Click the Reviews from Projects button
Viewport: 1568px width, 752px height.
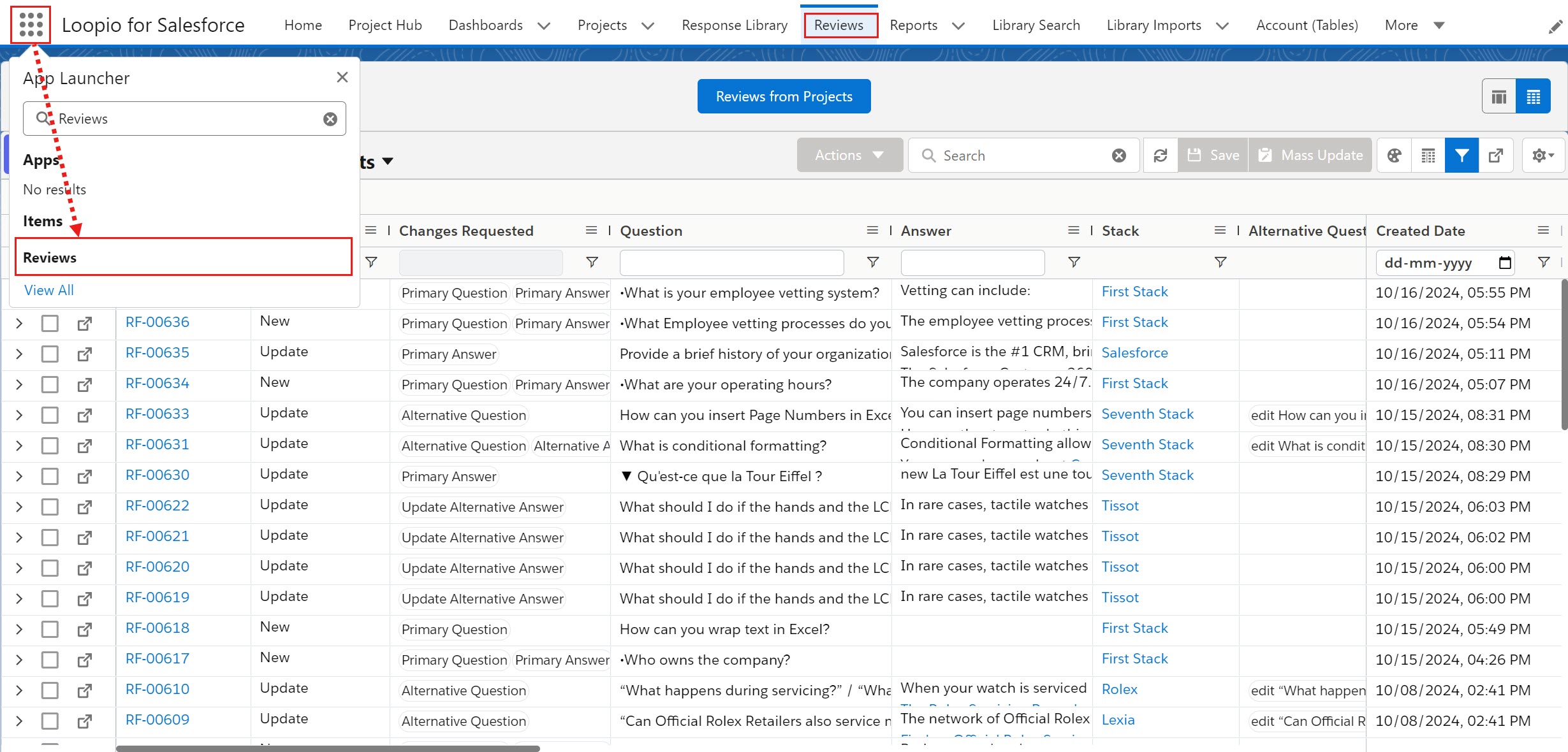(x=784, y=97)
